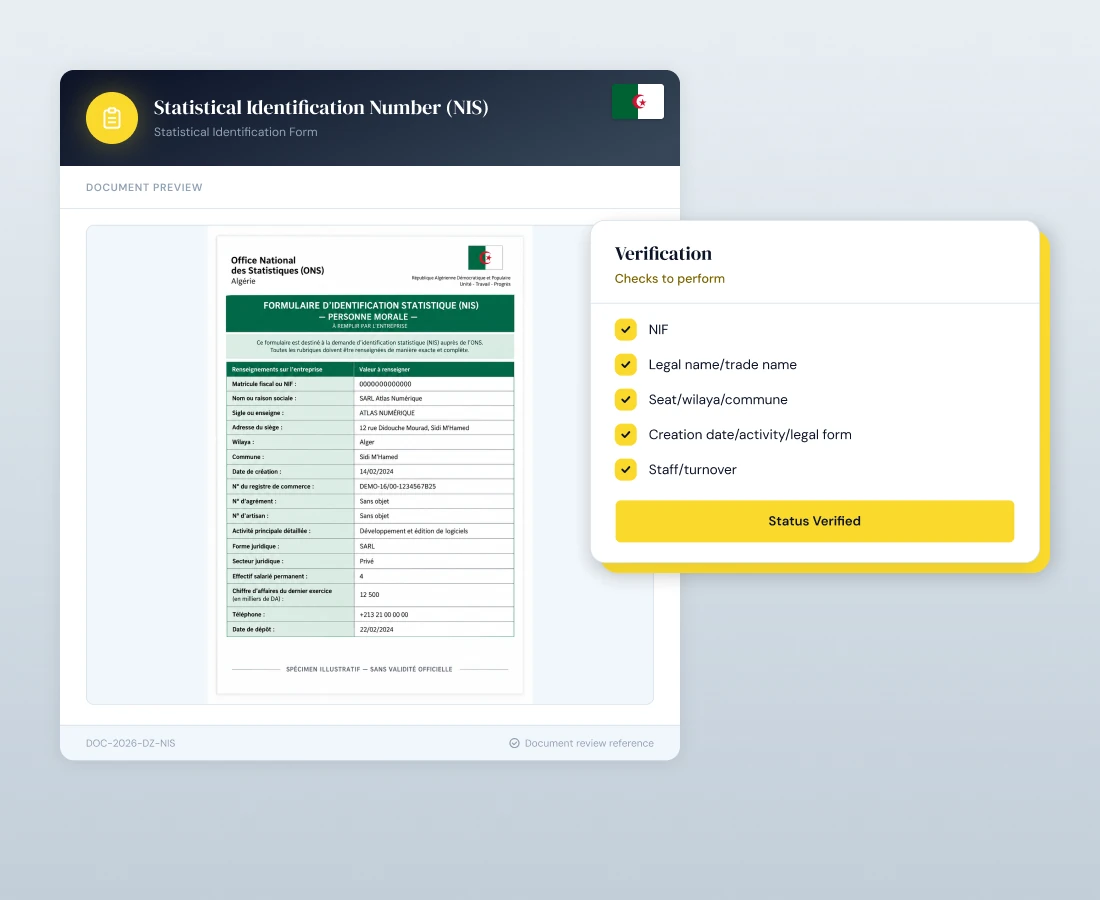Click Développement et édition de logiciels activity
1100x900 pixels.
point(413,531)
